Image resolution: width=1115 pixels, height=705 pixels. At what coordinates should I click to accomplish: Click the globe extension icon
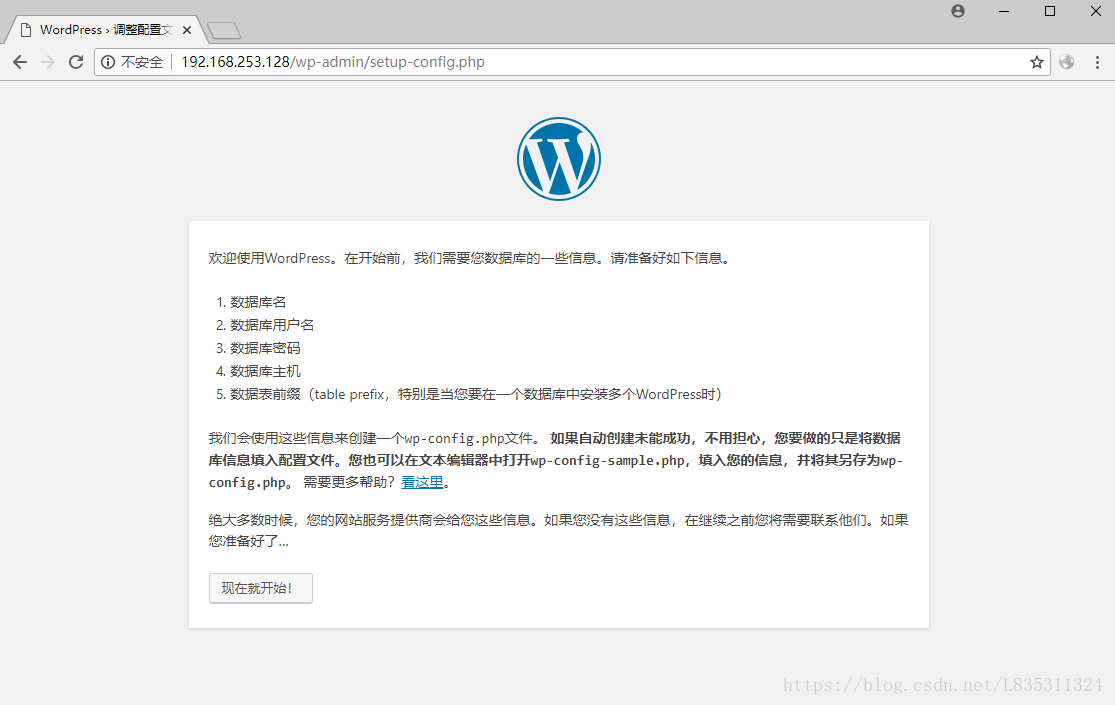point(1067,62)
